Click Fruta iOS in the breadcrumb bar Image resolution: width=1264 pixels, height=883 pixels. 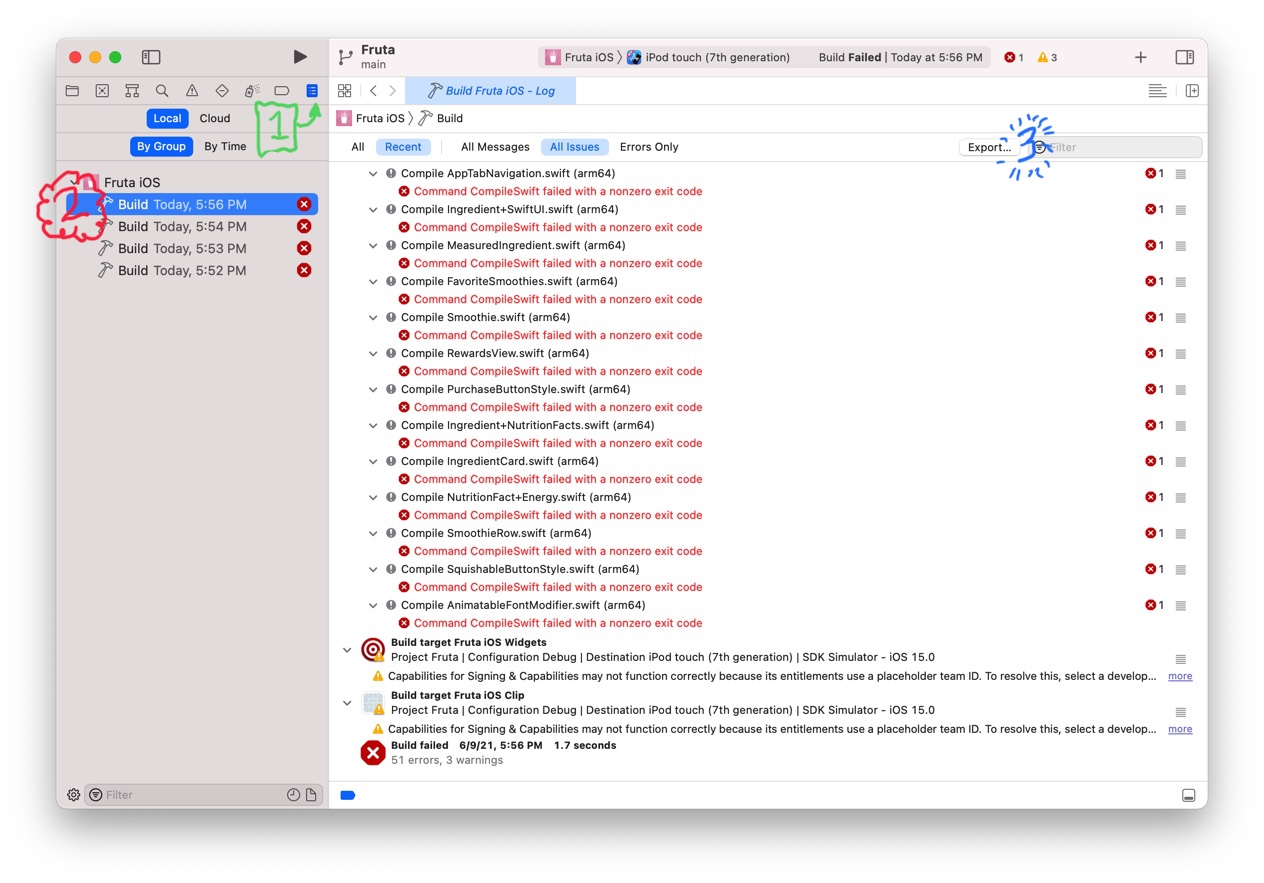point(371,118)
